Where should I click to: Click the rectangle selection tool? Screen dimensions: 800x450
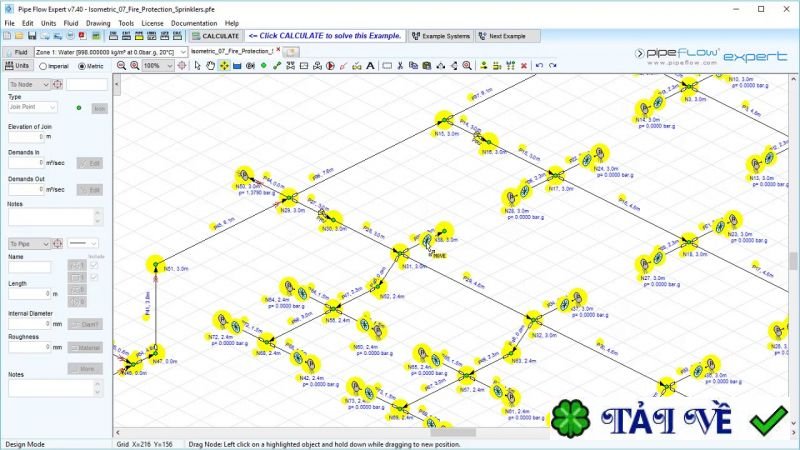(387, 65)
